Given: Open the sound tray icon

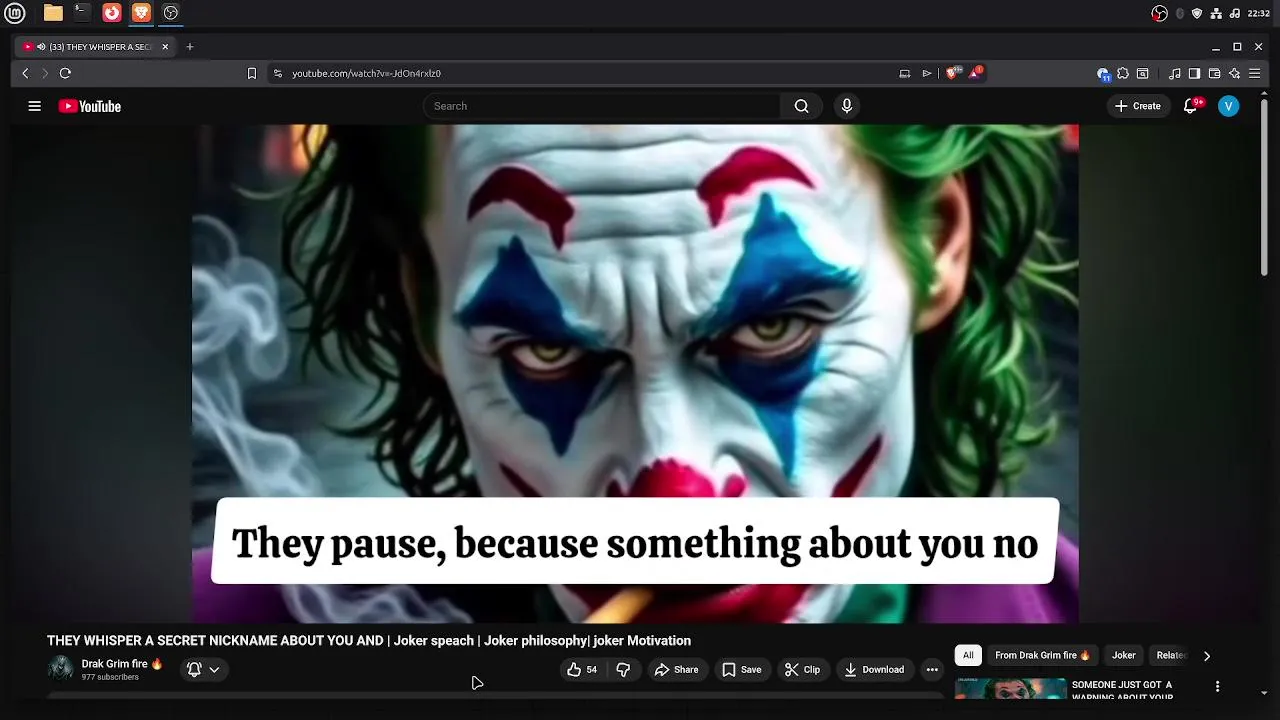Looking at the screenshot, I should 1235,13.
